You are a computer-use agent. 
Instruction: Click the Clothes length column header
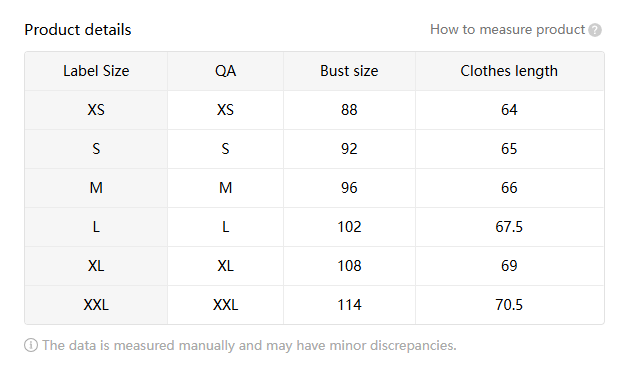click(x=509, y=71)
